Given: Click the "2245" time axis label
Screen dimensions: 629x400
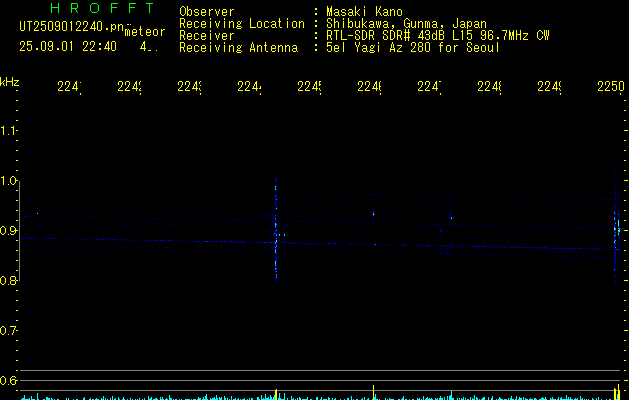Looking at the screenshot, I should pos(309,86).
